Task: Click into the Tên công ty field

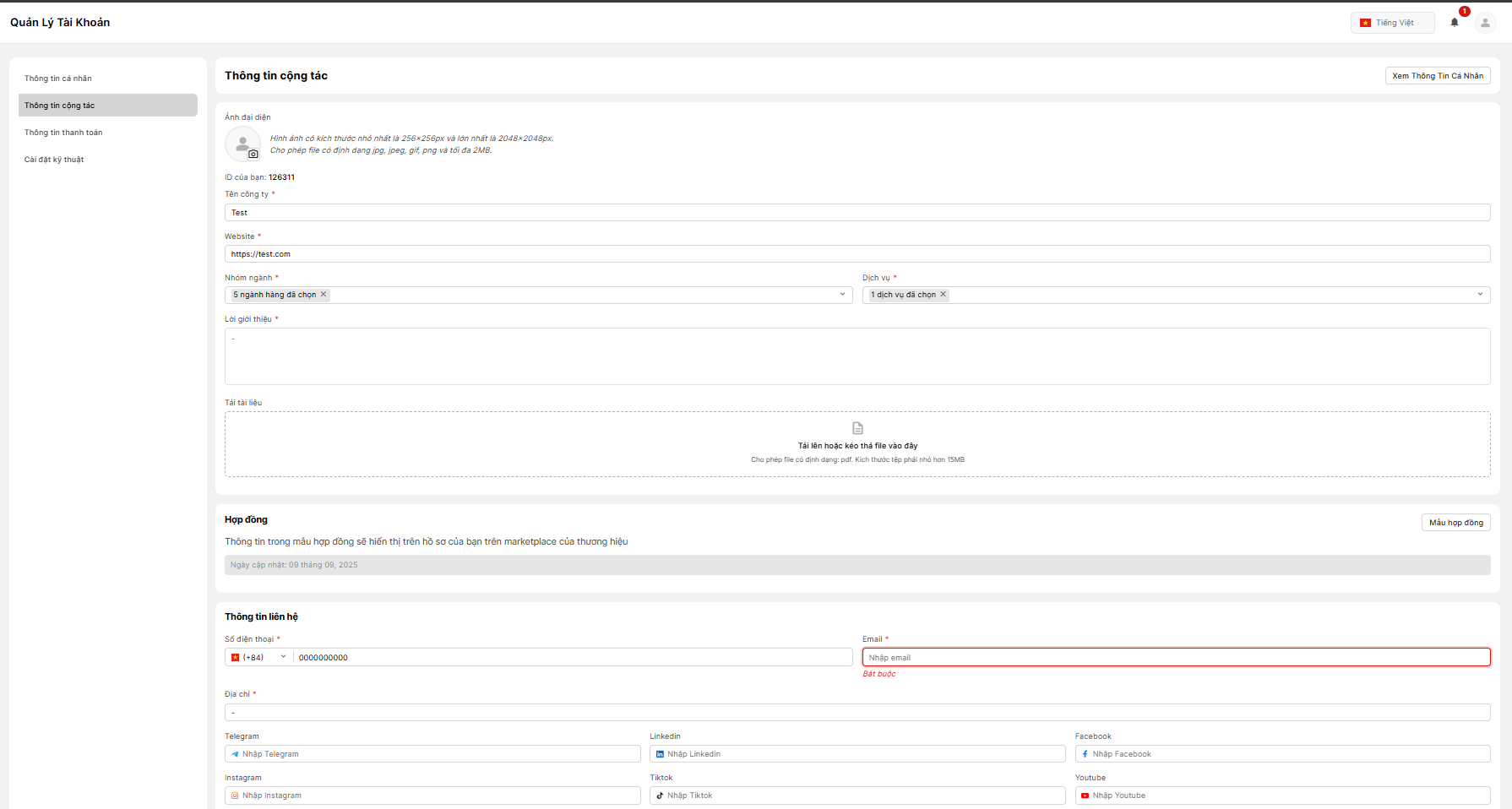Action: click(857, 213)
